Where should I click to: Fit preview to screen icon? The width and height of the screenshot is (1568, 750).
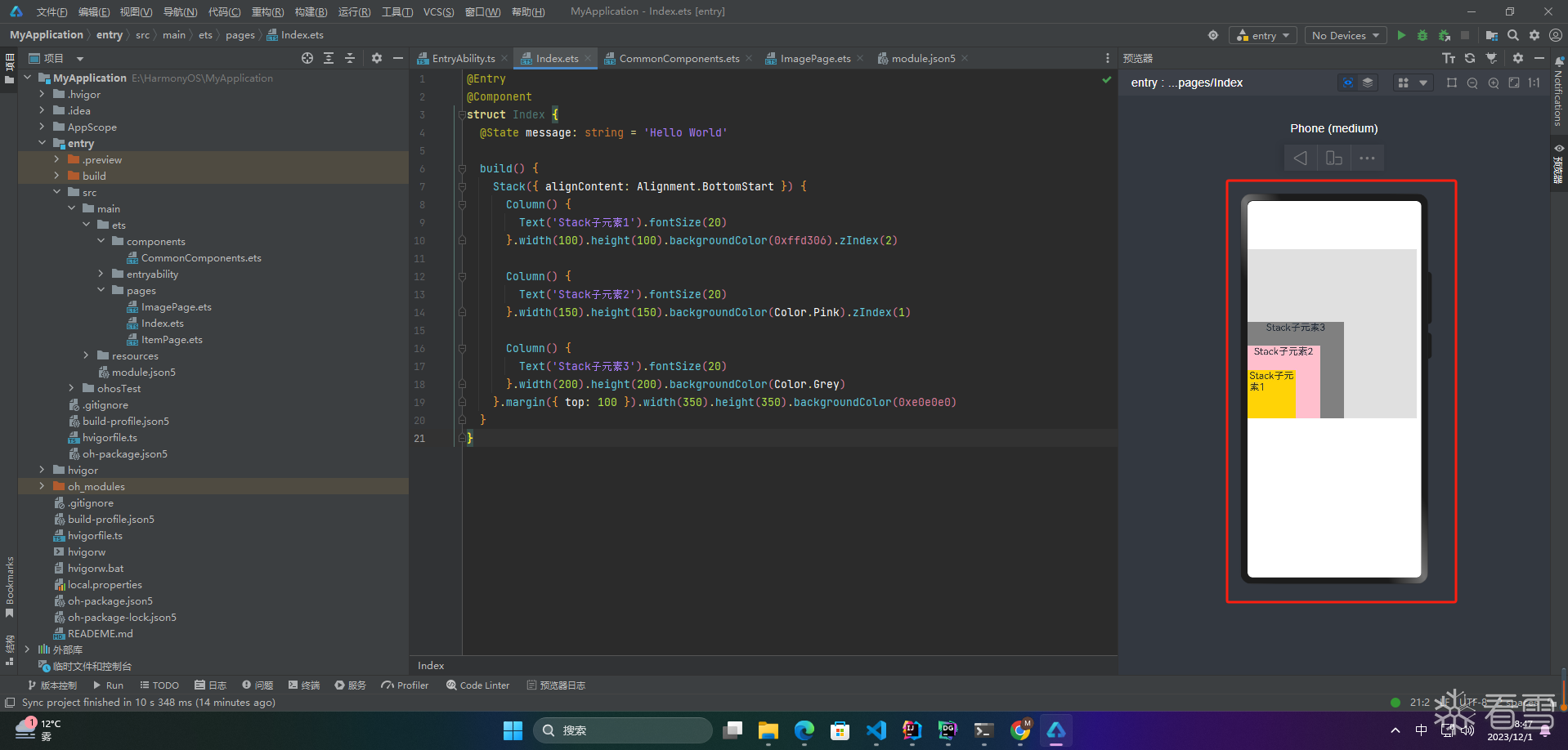[1514, 83]
